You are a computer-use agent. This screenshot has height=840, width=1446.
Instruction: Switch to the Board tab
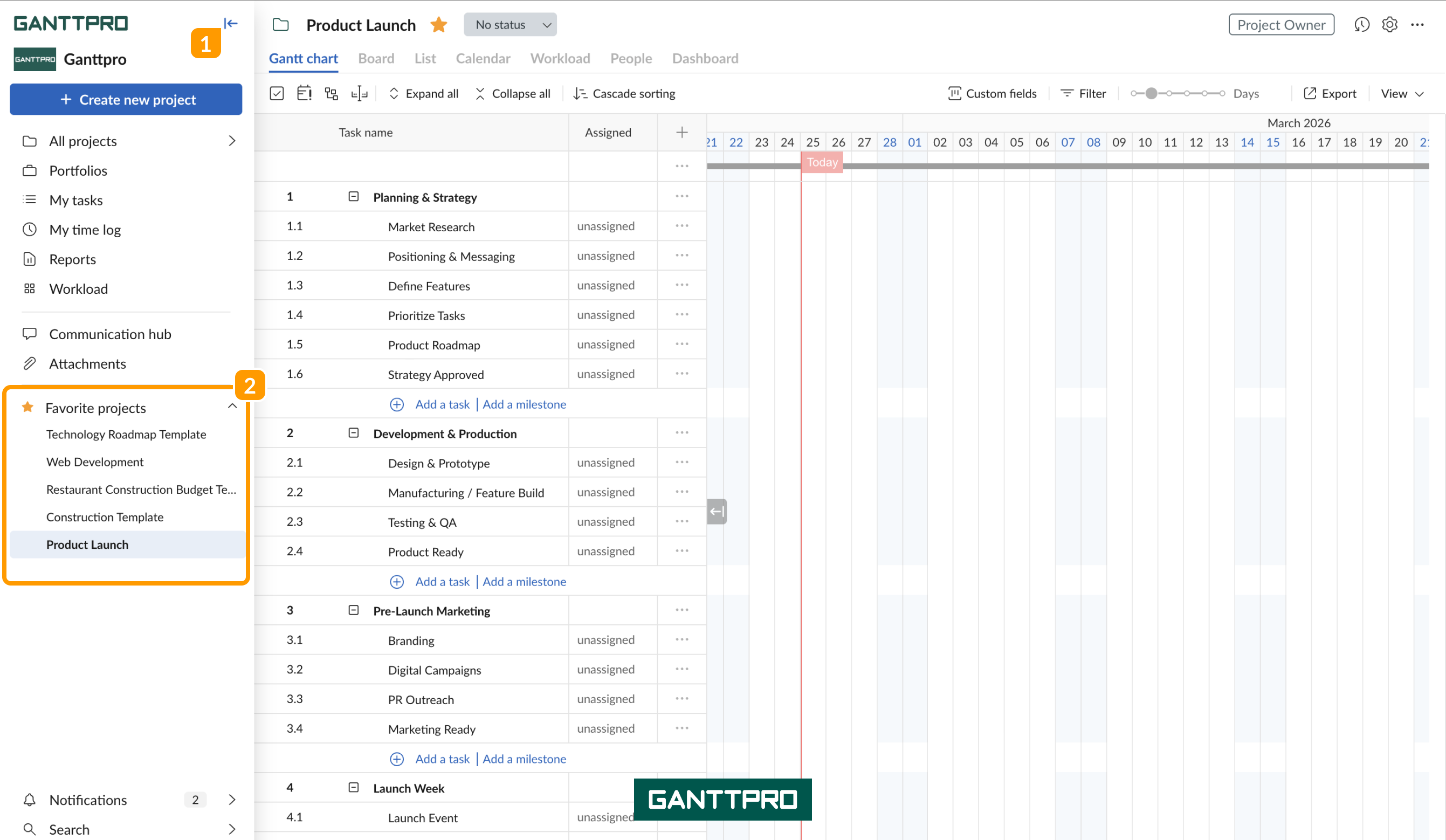coord(376,59)
